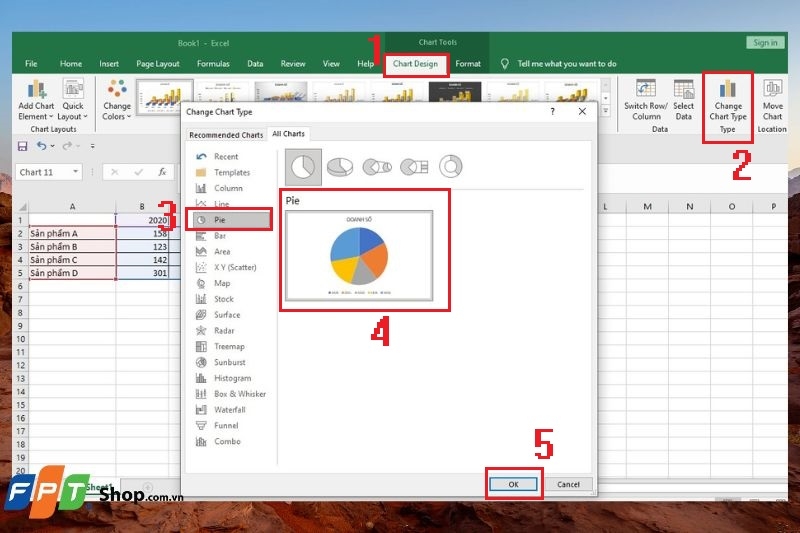Choose Surface chart category
This screenshot has height=533, width=800.
(226, 315)
